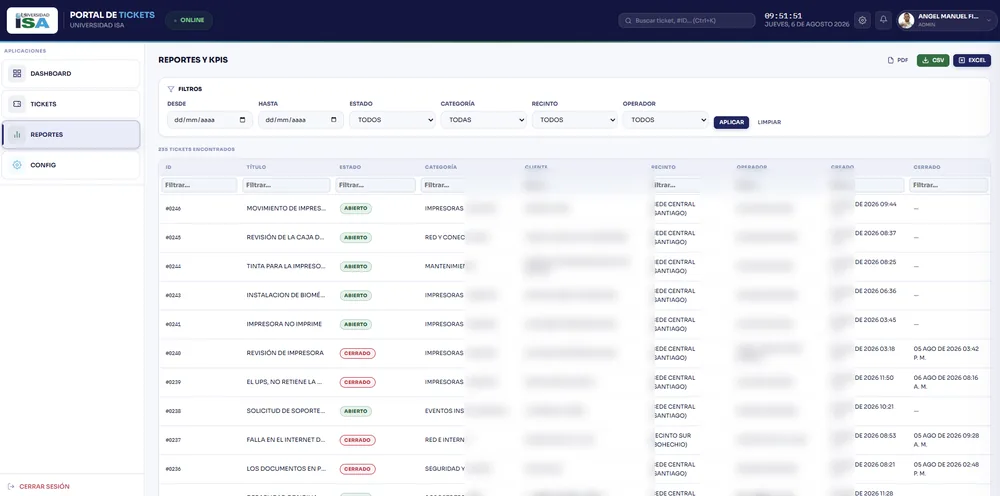Click the Cerrar Sesión logout icon
The height and width of the screenshot is (496, 1000).
[x=13, y=486]
